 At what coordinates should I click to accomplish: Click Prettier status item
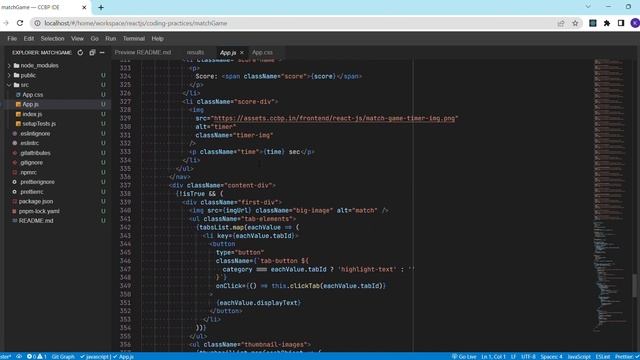pos(626,356)
